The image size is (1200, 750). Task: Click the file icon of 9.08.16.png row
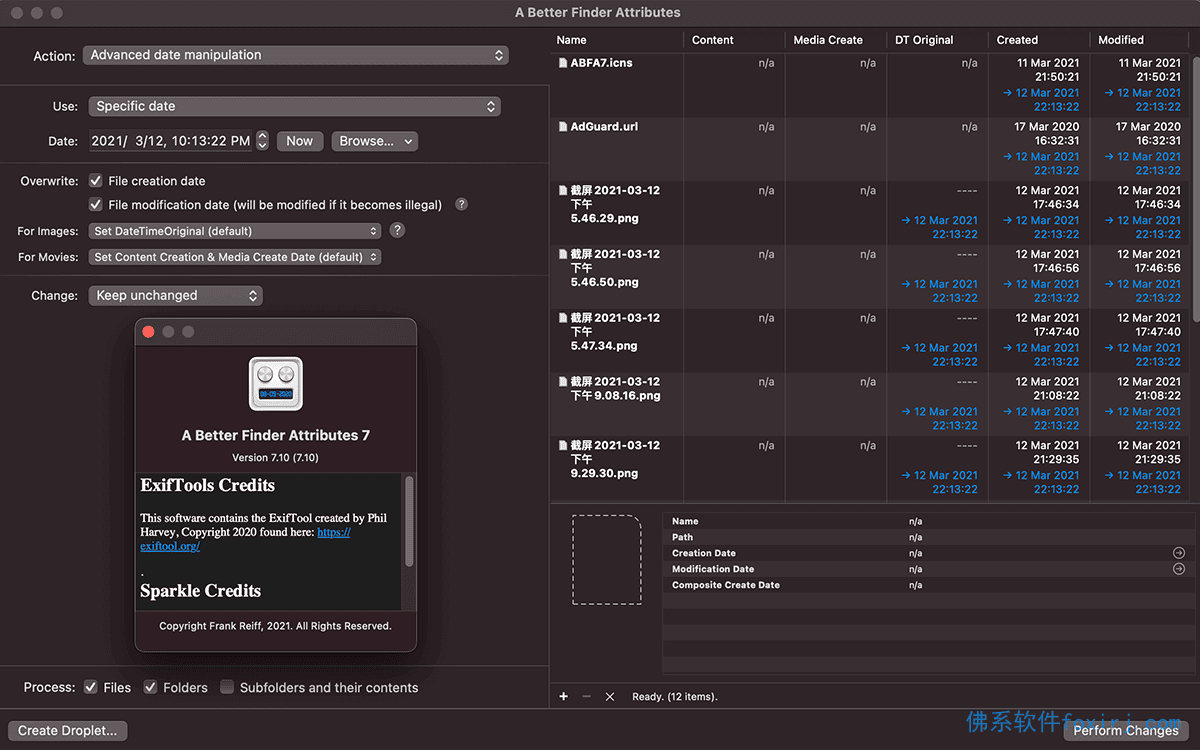click(x=562, y=382)
